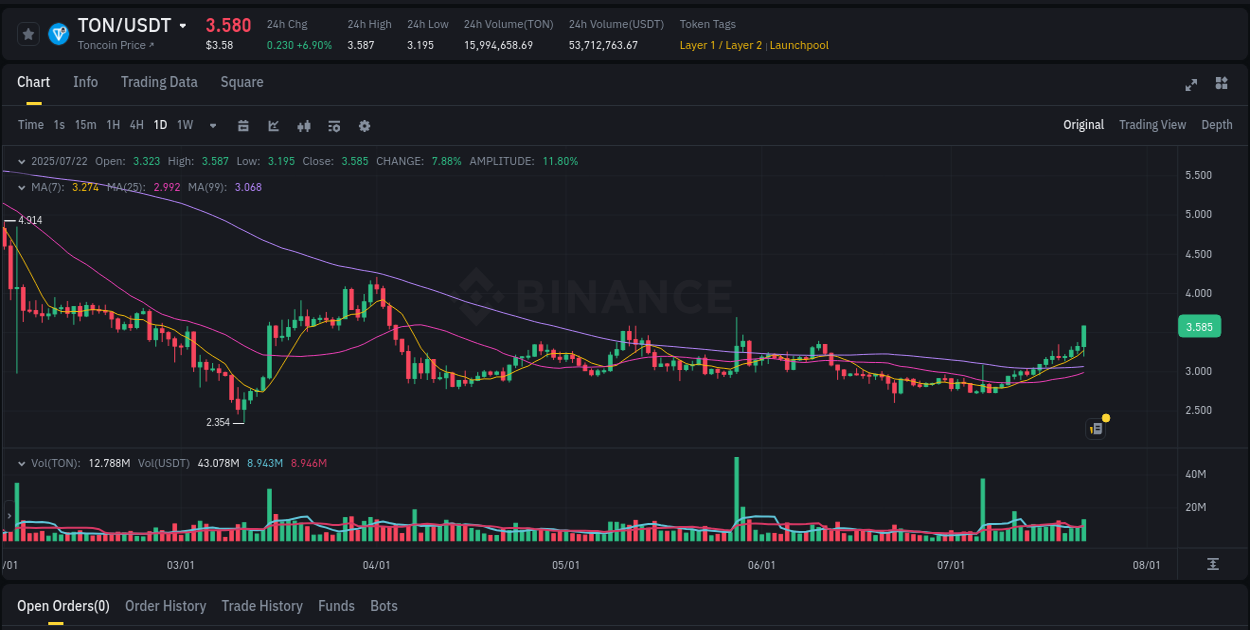Viewport: 1250px width, 630px height.
Task: Collapse the MA indicators row chevron
Action: [21, 187]
